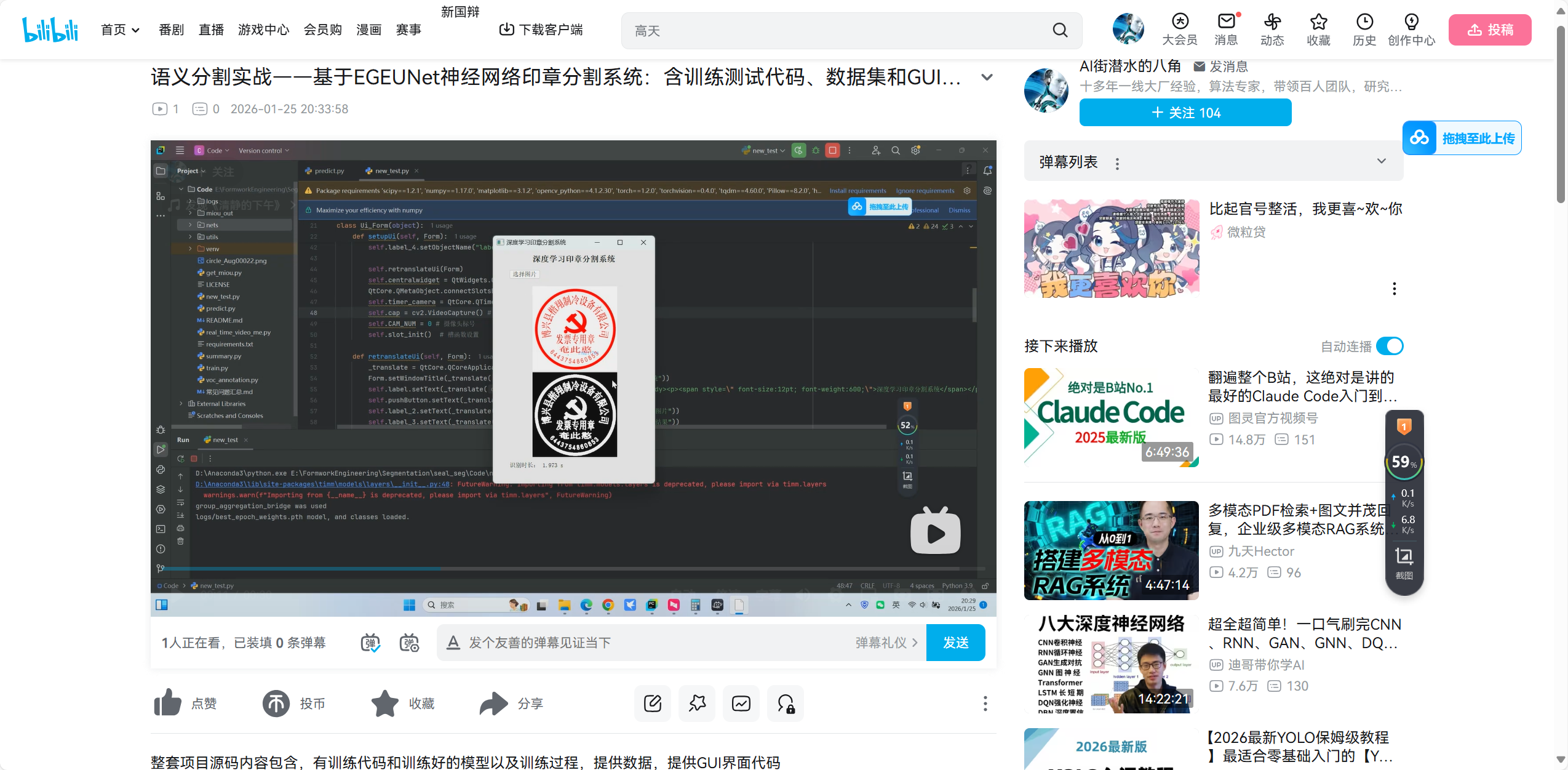Toggle the danmaku display switch icon

tap(370, 643)
